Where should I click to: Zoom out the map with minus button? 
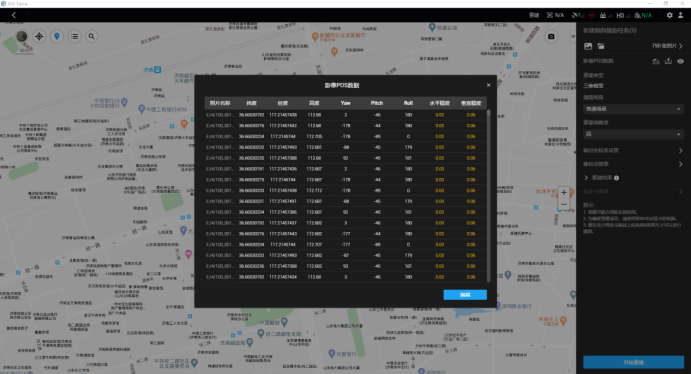click(x=564, y=204)
